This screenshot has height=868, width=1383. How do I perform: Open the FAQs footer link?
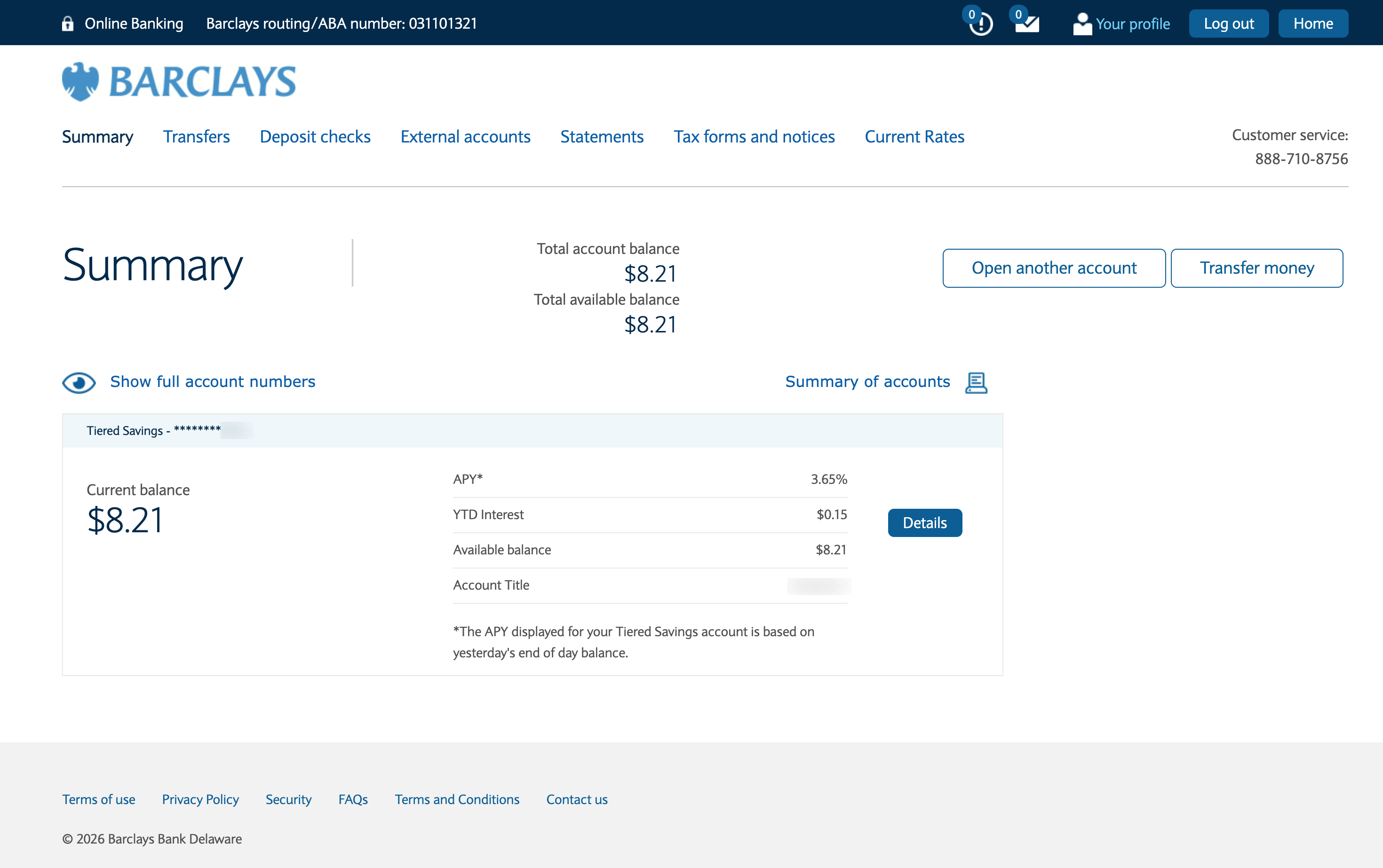tap(353, 800)
